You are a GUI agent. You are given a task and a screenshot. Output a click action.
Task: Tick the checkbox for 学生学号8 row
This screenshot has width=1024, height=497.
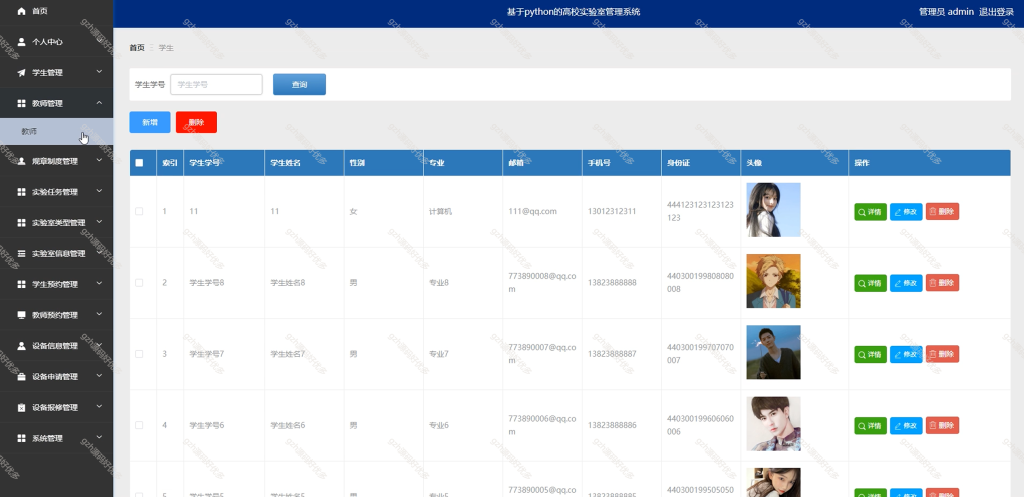coord(139,283)
